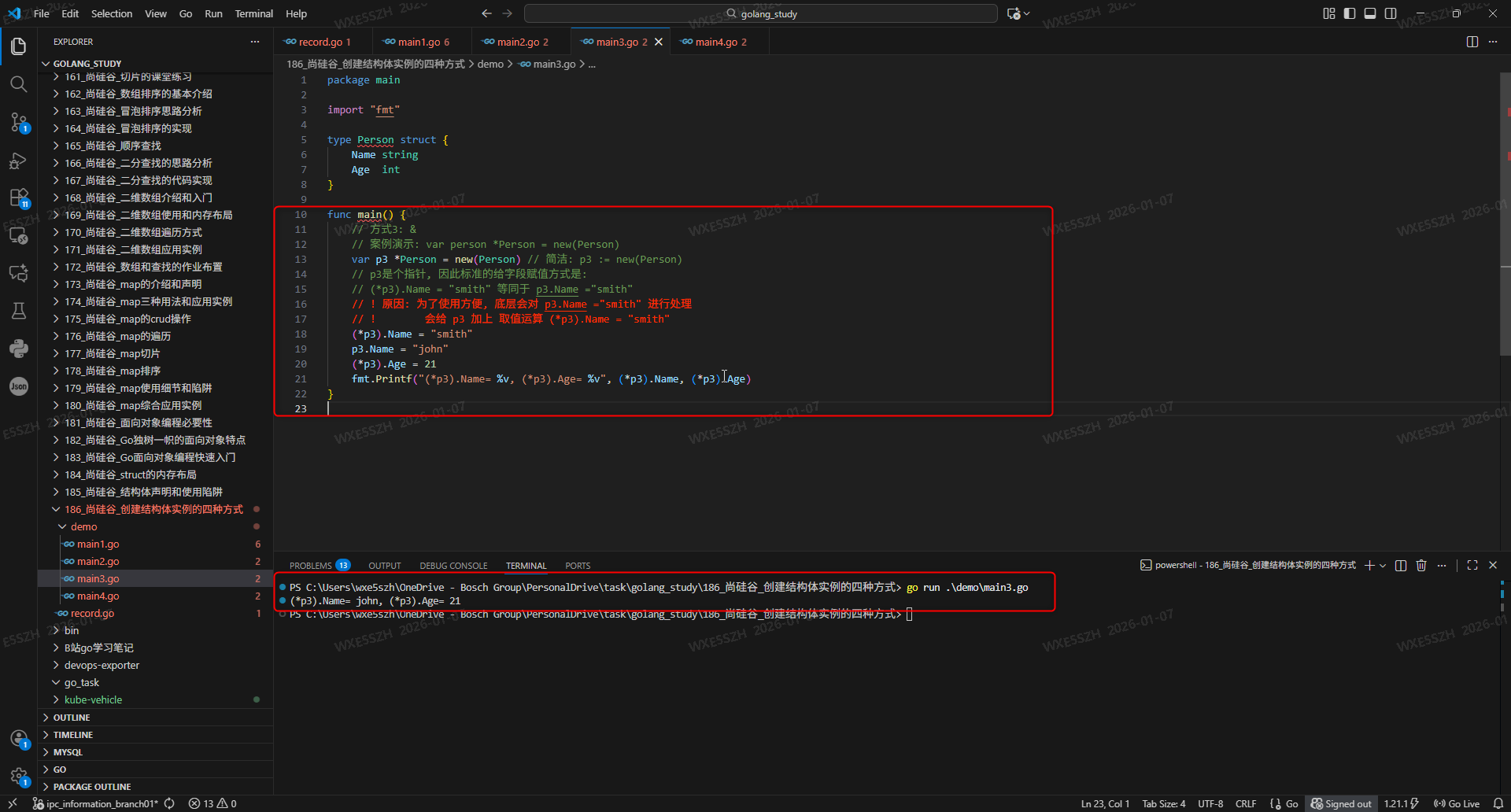Open the remote window indicator
The width and height of the screenshot is (1511, 812).
click(13, 803)
